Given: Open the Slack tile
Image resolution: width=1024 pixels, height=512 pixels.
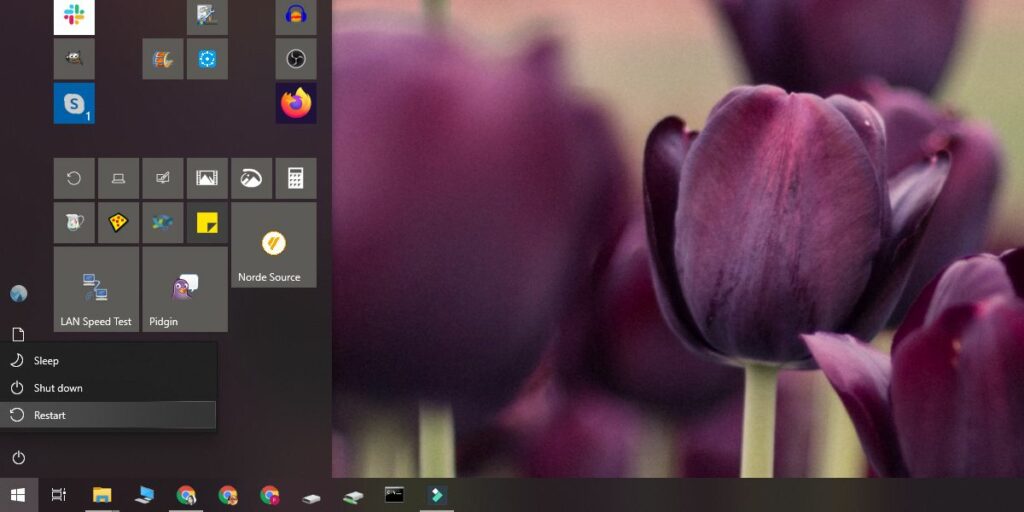Looking at the screenshot, I should click(74, 16).
